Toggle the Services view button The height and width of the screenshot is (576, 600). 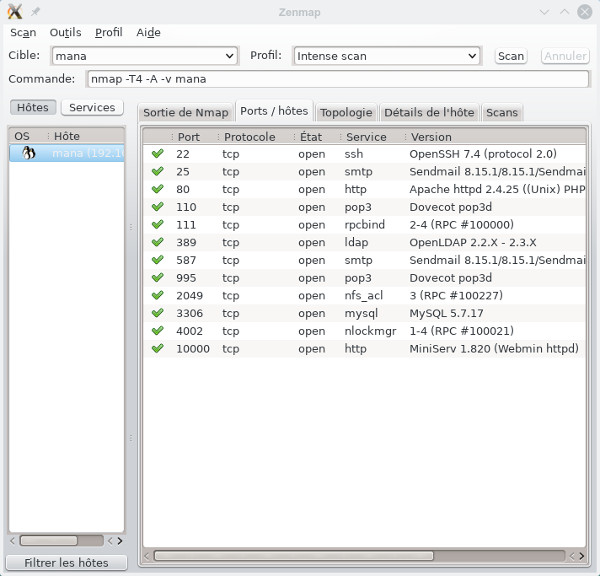[92, 108]
